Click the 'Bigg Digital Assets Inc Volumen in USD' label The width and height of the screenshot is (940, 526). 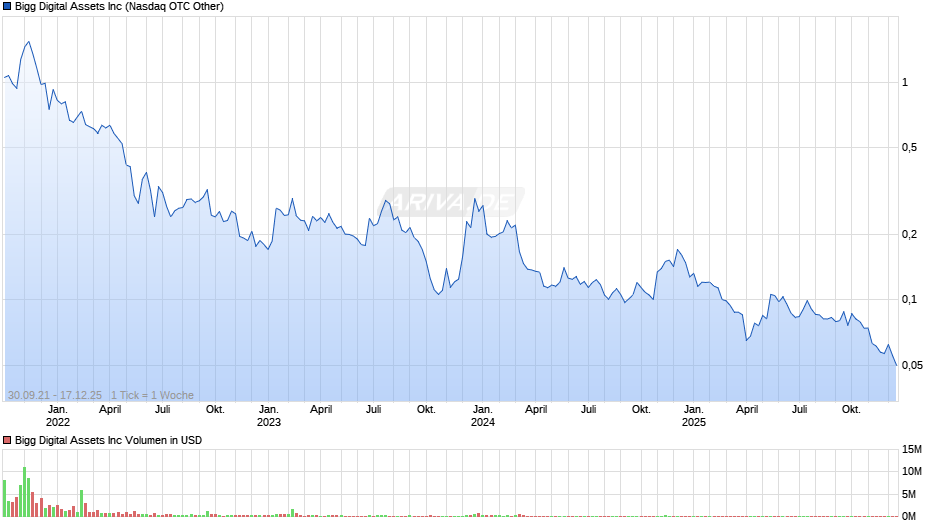(109, 440)
